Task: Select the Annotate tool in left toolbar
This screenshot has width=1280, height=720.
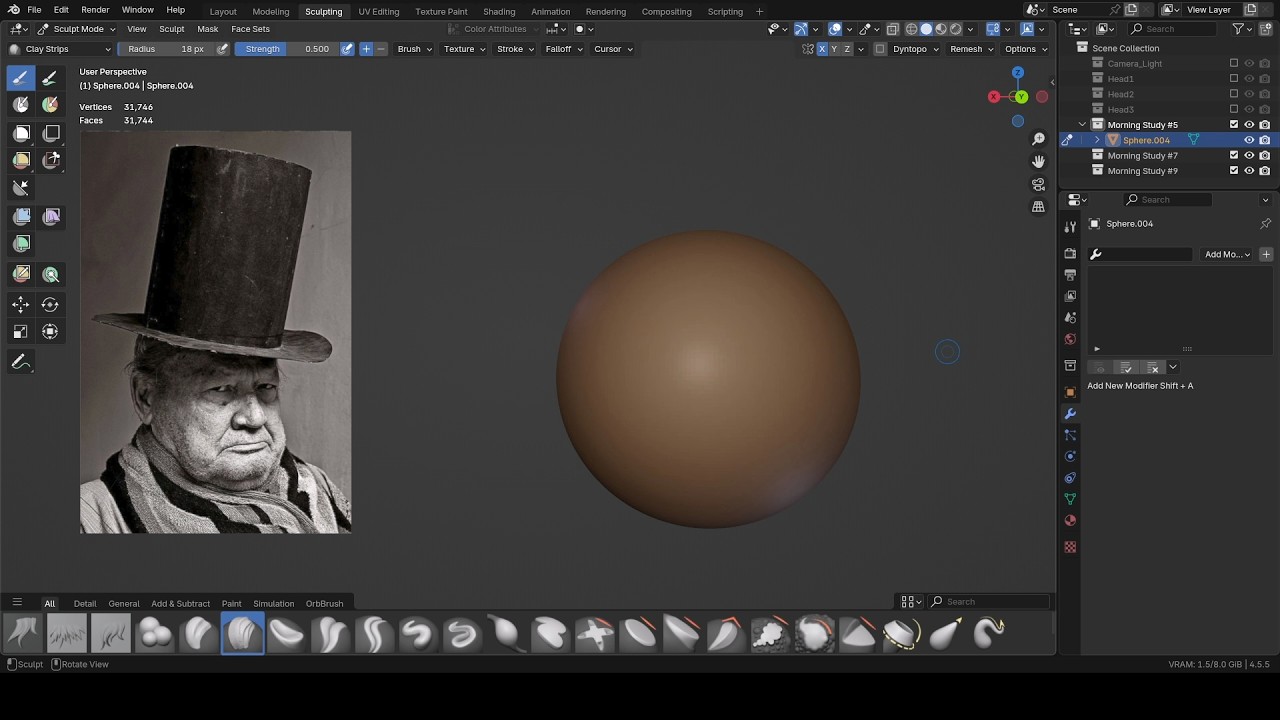Action: click(x=21, y=363)
